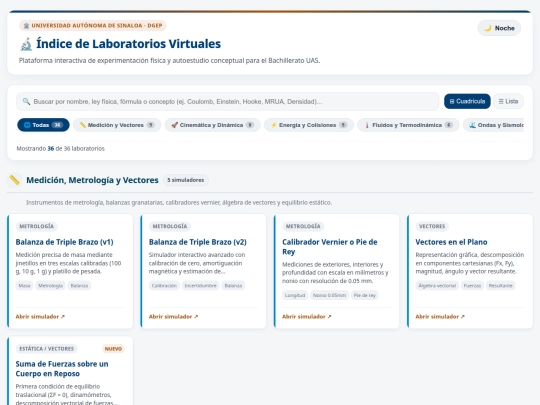This screenshot has width=540, height=405.
Task: Click Abrir simulador for Calibrador Vernier
Action: [x=307, y=316]
